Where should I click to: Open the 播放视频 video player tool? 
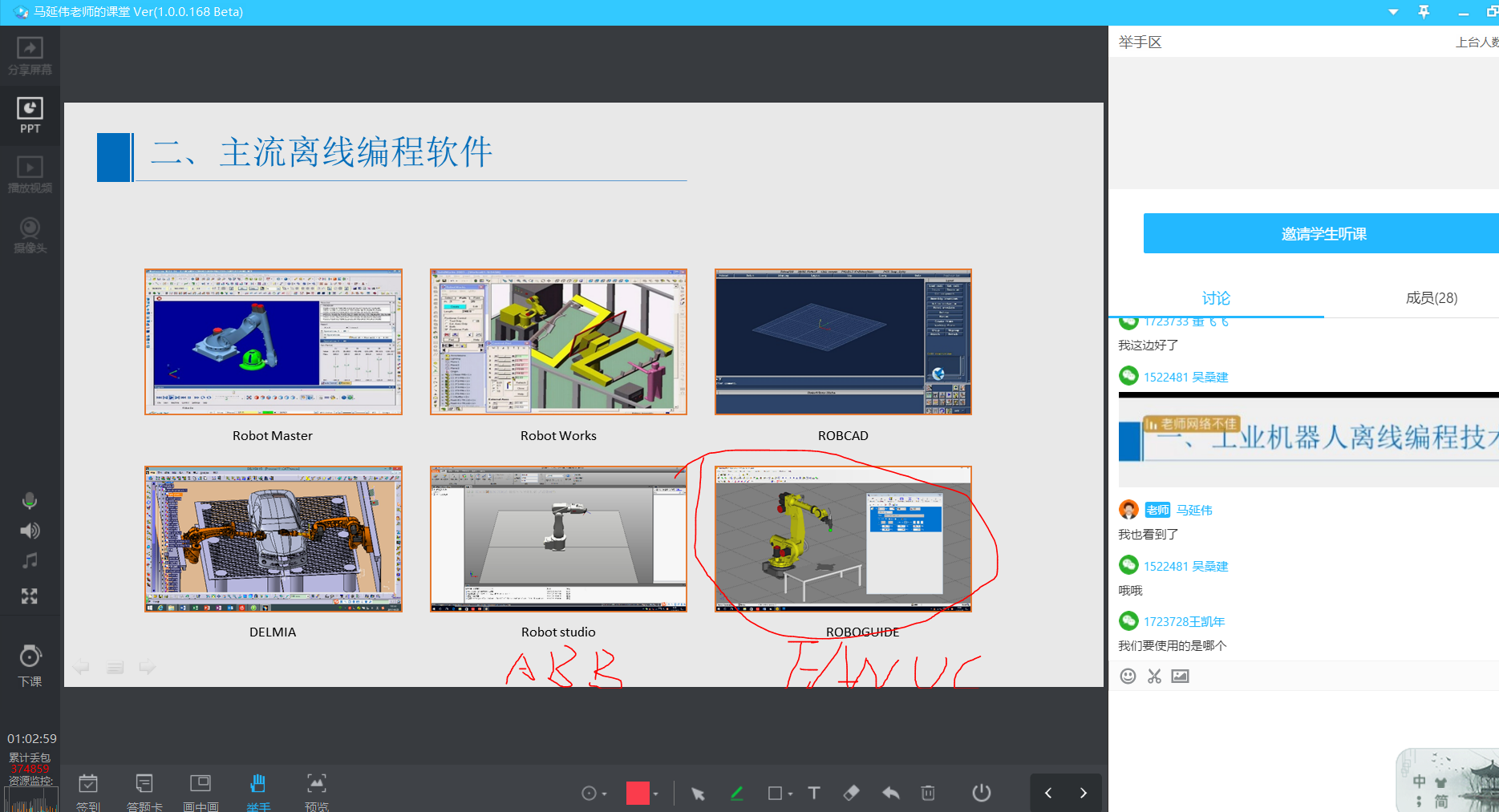tap(30, 175)
